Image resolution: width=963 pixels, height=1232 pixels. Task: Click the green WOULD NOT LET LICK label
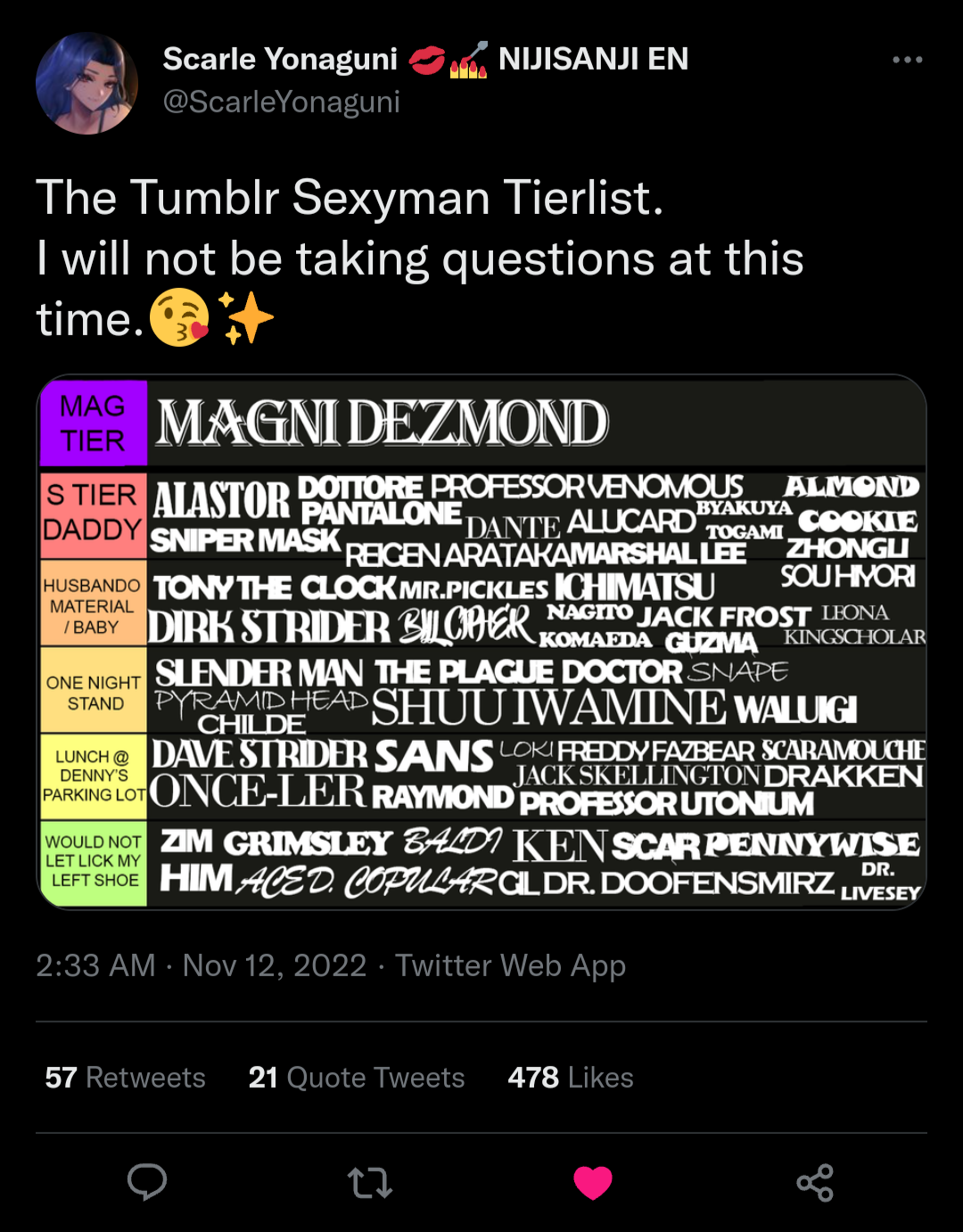click(x=94, y=862)
